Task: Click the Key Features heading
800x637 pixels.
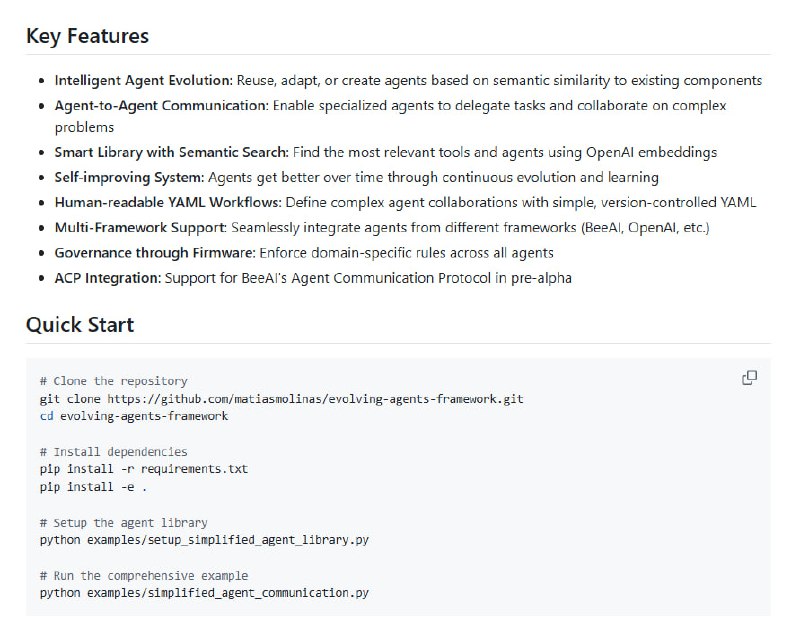Action: [87, 36]
